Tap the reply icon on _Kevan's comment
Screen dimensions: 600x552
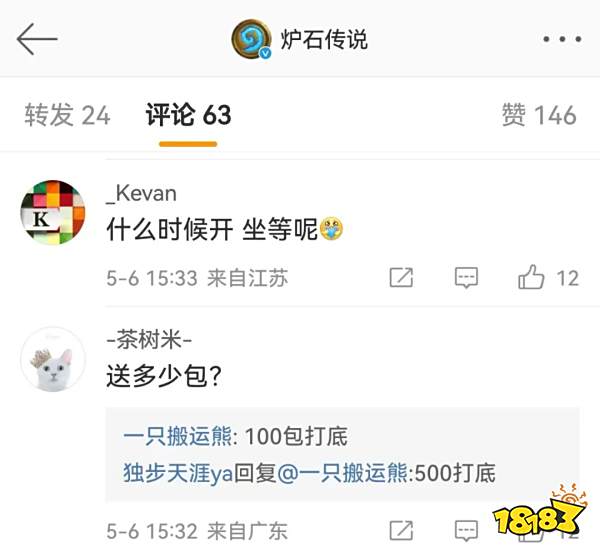click(x=466, y=277)
